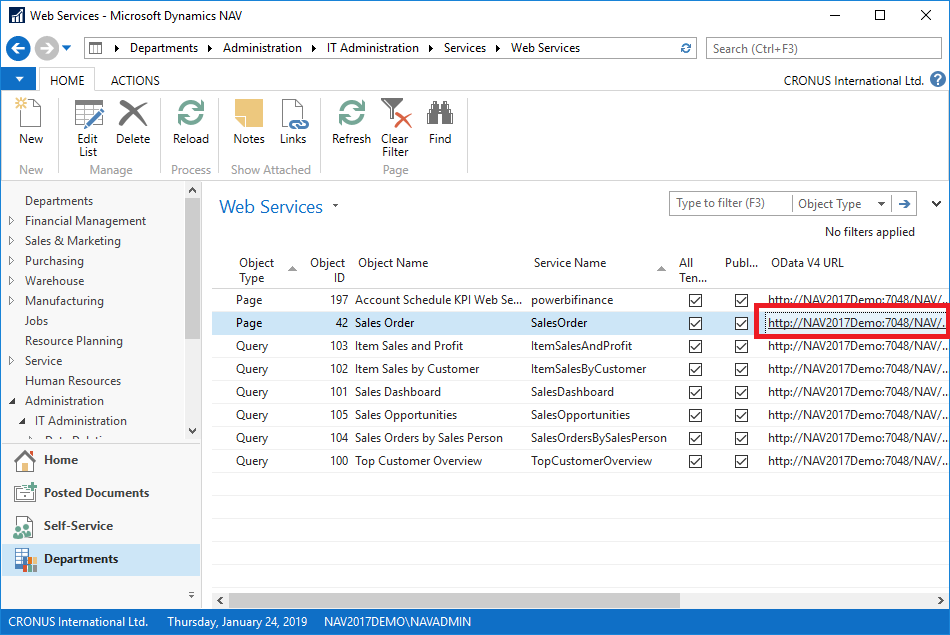Sort by the Object Name column header
Screen dimensions: 950x635
393,263
